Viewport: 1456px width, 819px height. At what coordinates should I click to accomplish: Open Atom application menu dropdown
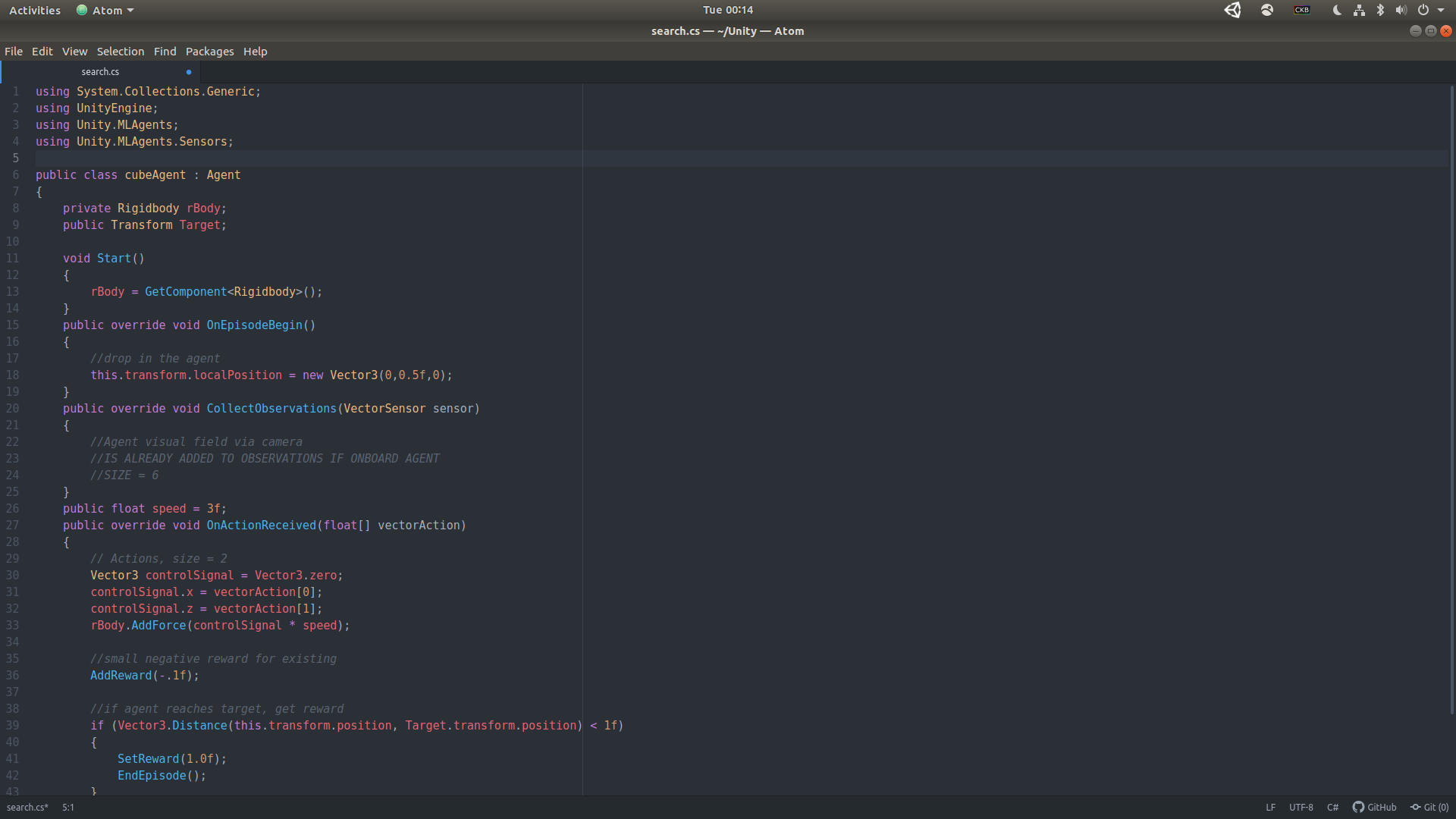pos(105,10)
